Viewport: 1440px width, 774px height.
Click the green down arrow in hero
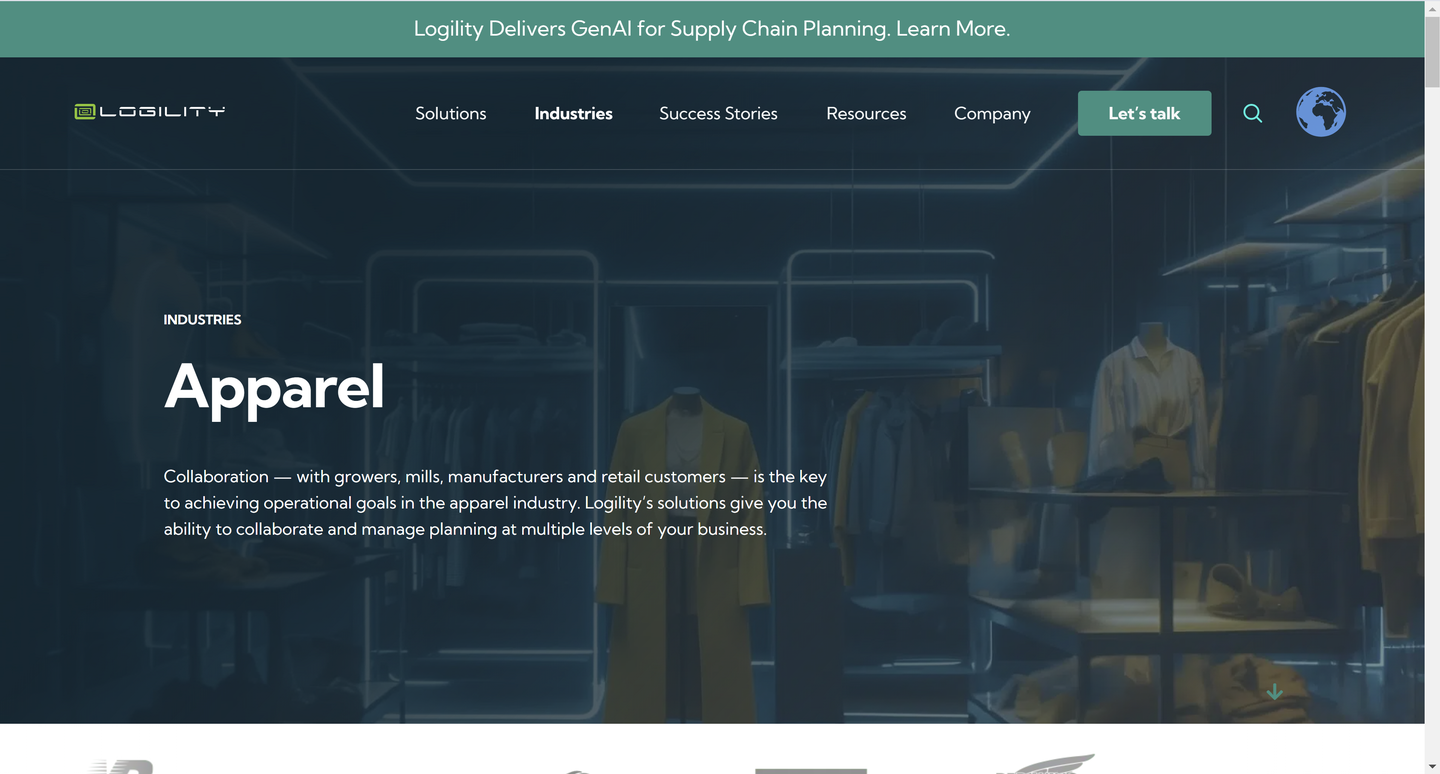pyautogui.click(x=1274, y=692)
